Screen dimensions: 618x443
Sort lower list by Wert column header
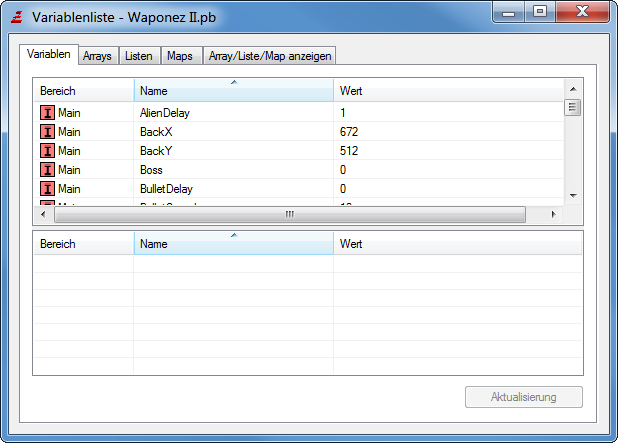coord(457,244)
